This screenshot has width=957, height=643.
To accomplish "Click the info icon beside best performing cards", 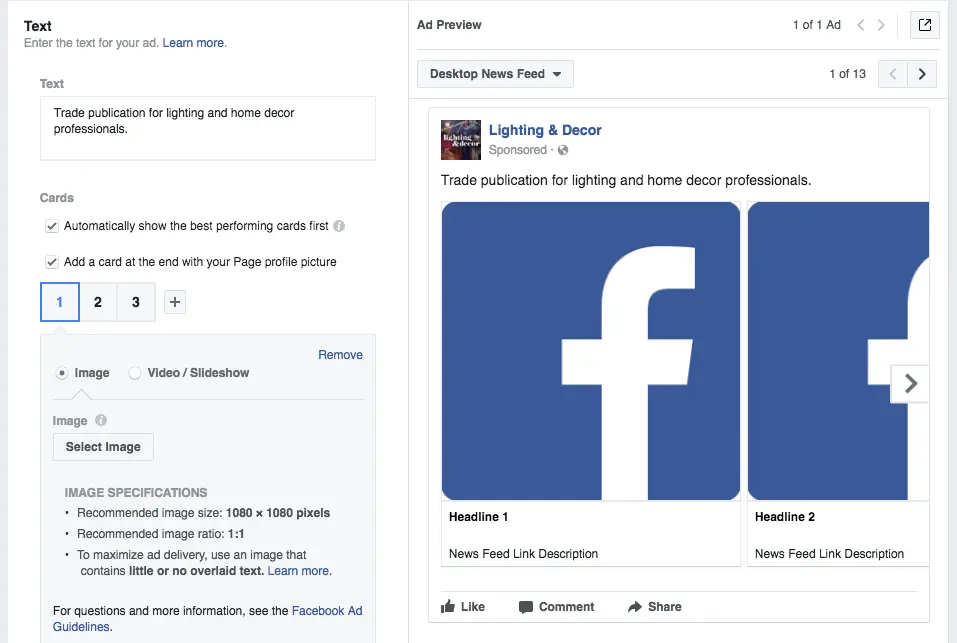I will click(339, 226).
